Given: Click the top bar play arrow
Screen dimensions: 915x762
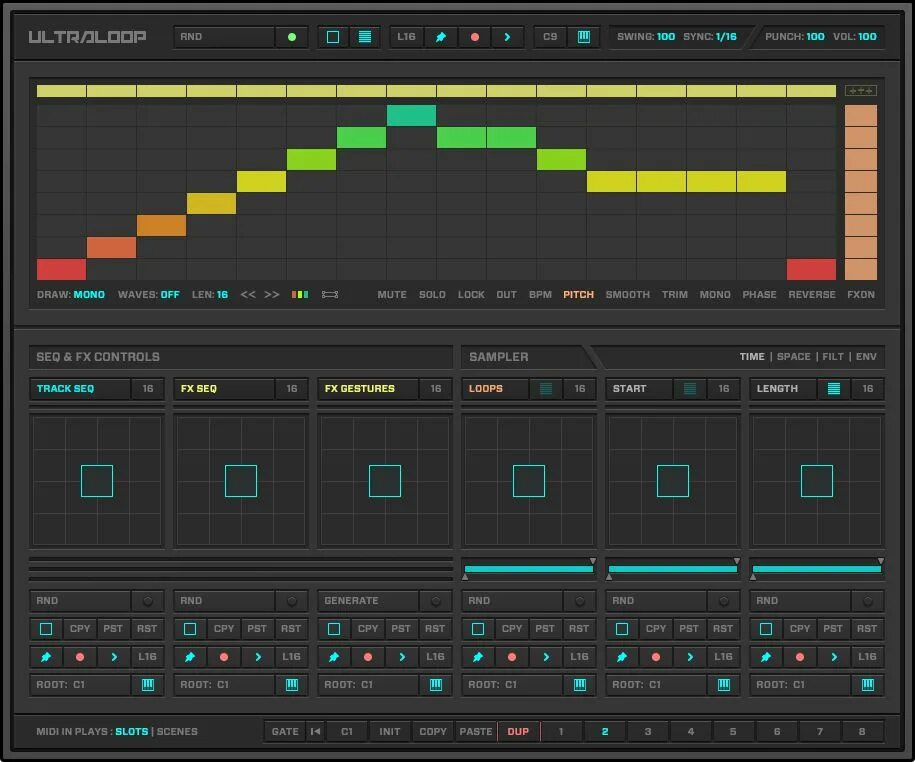Looking at the screenshot, I should (507, 37).
